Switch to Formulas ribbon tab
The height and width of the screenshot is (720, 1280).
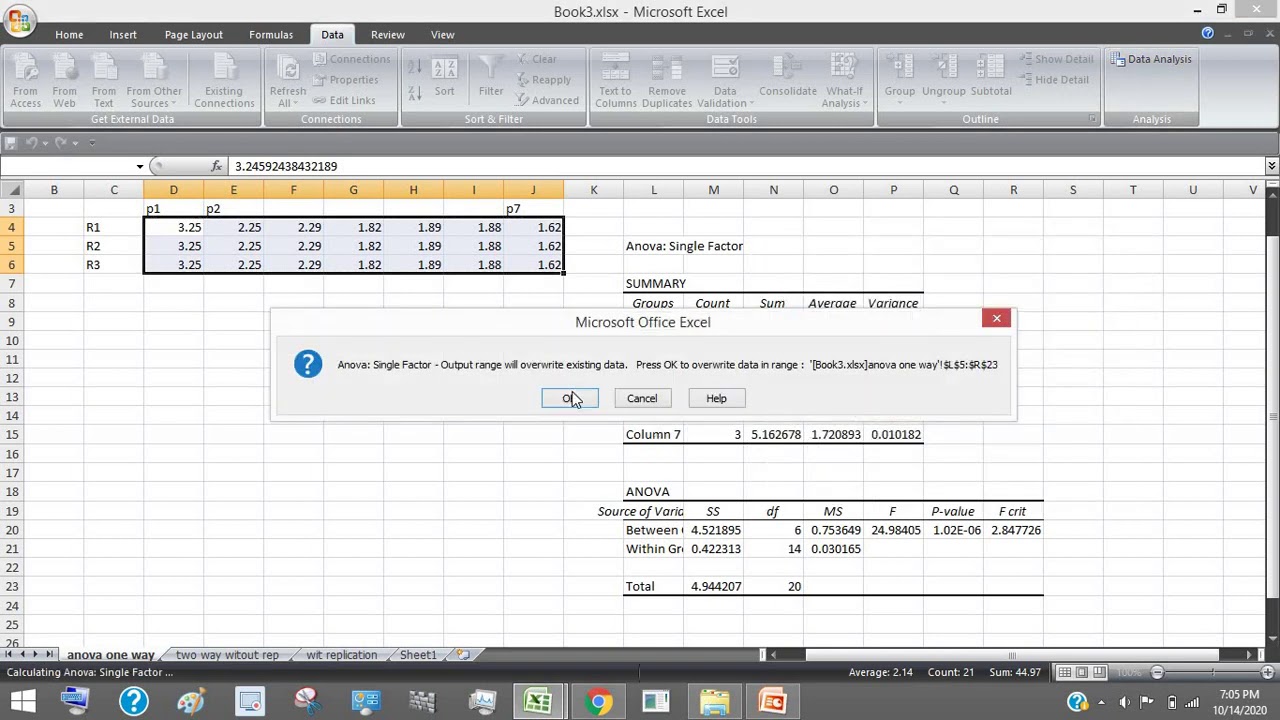pyautogui.click(x=271, y=34)
